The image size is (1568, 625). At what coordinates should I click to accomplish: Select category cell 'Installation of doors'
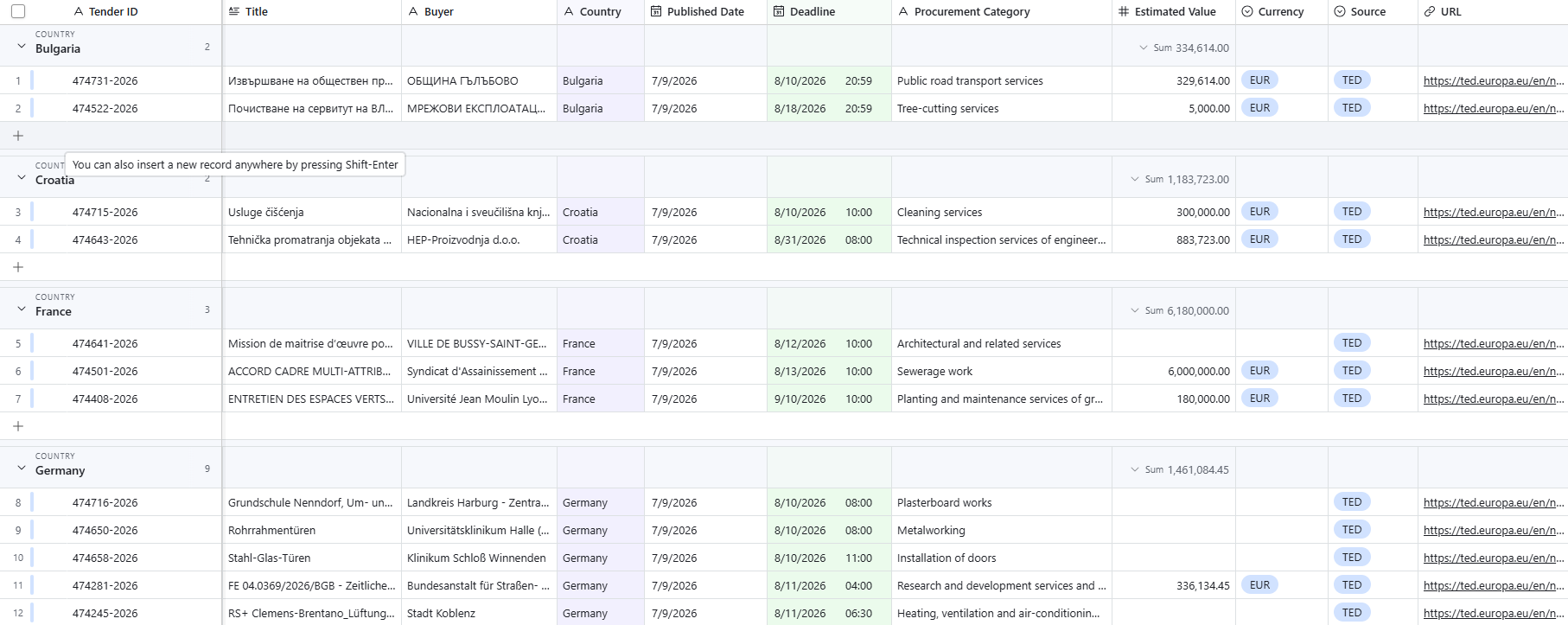tap(1002, 558)
